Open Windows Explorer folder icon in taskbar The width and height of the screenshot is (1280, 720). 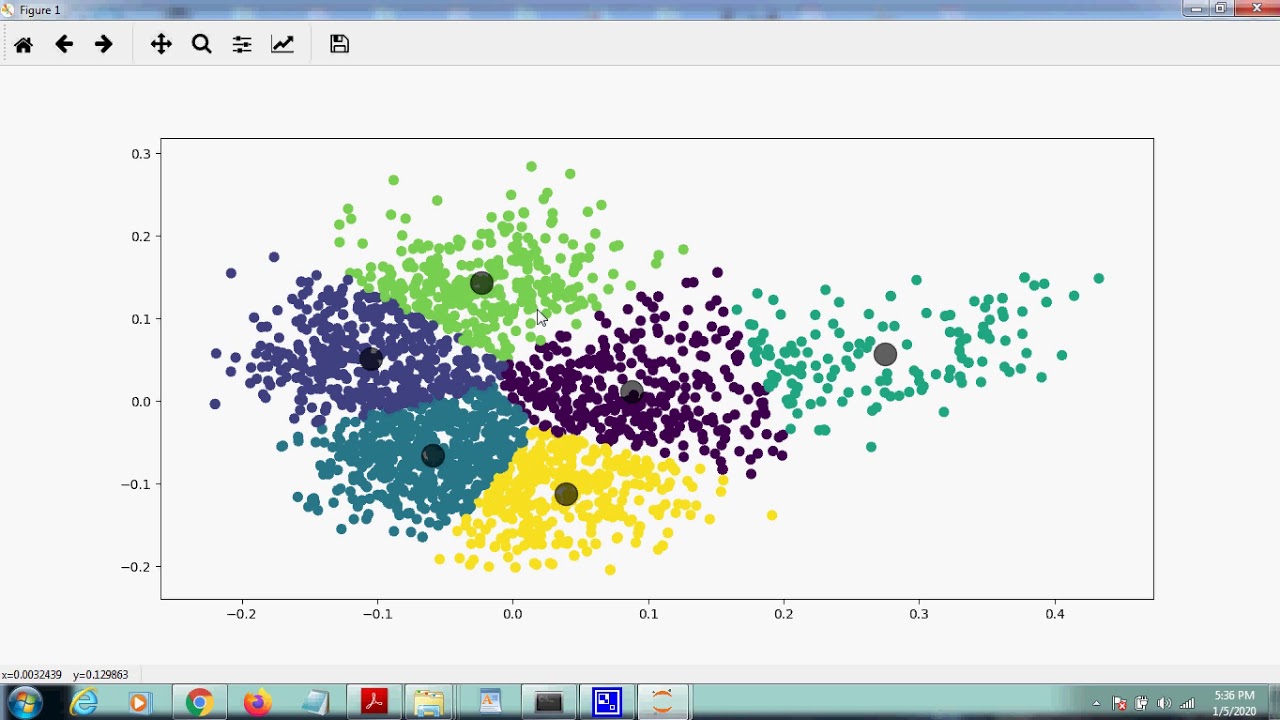429,703
